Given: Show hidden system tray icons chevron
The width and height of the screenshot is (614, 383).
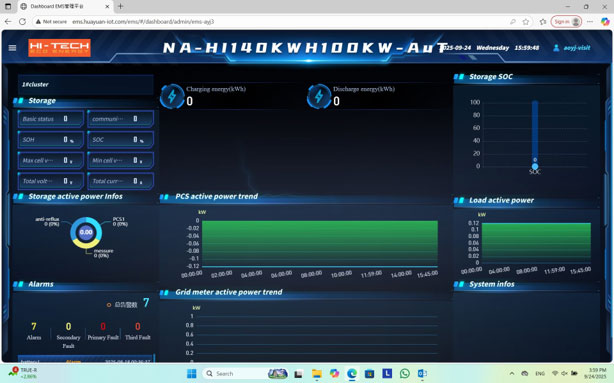Looking at the screenshot, I should [x=512, y=373].
